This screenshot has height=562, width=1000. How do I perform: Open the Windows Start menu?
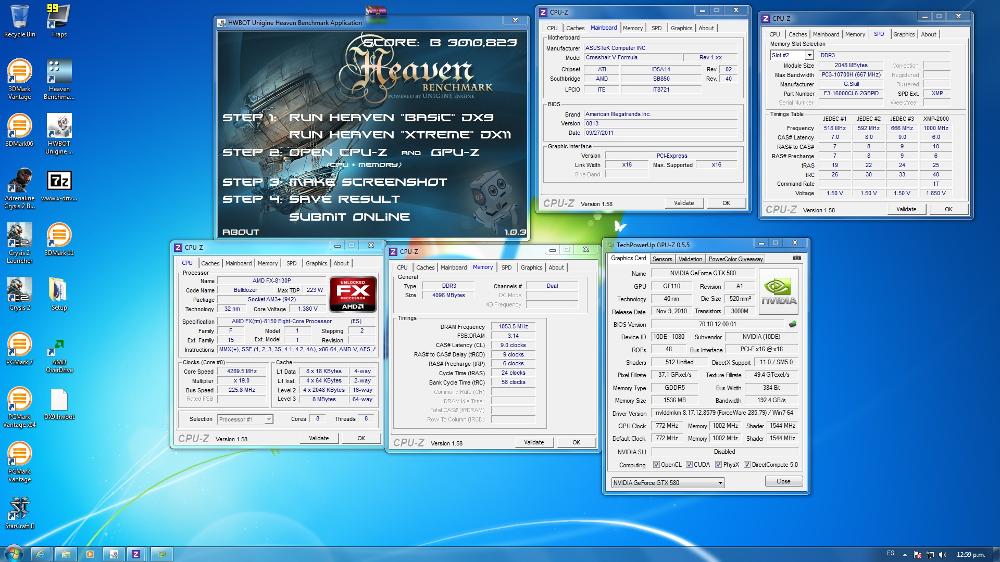pos(13,554)
